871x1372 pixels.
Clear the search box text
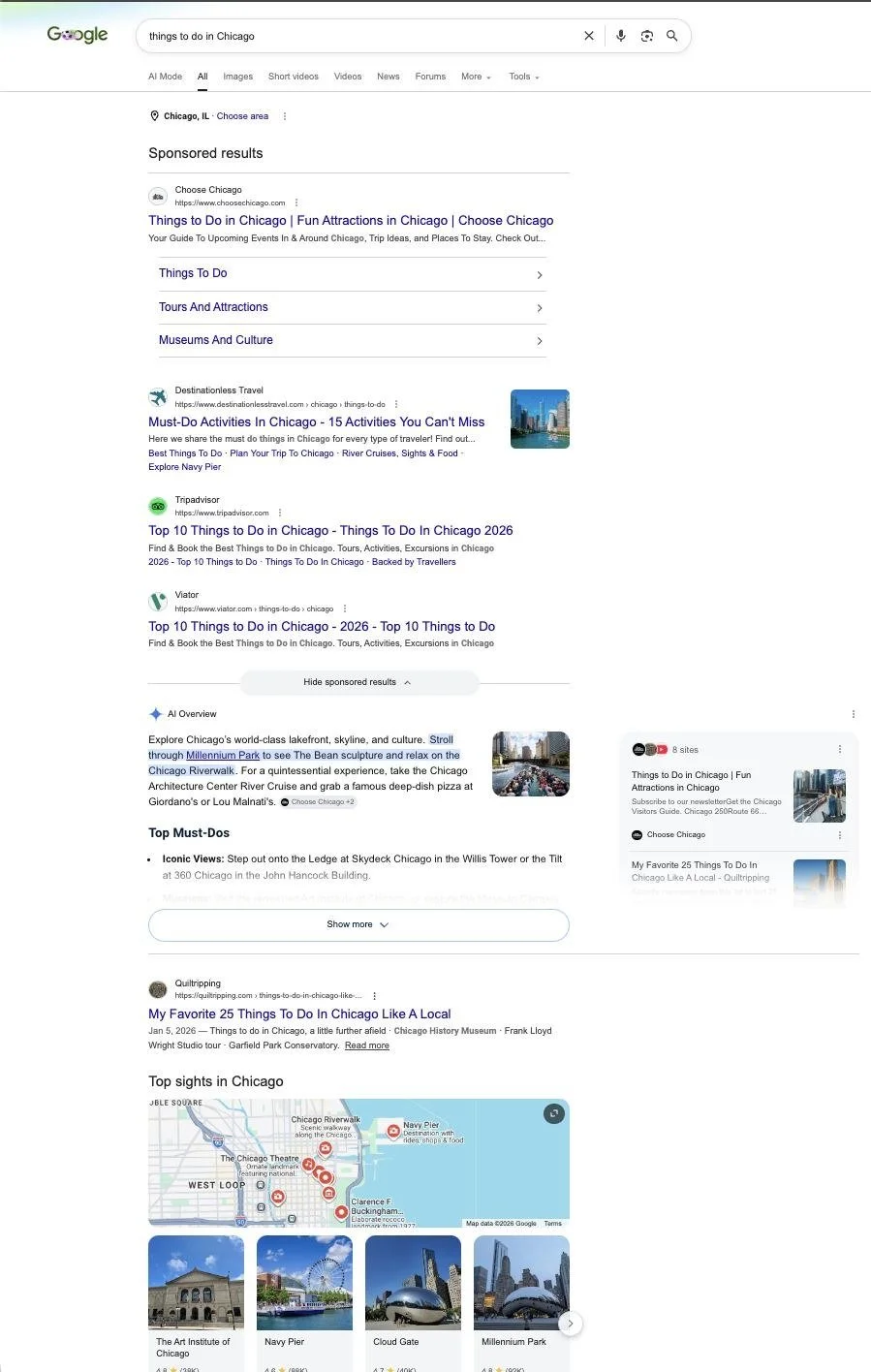[588, 36]
